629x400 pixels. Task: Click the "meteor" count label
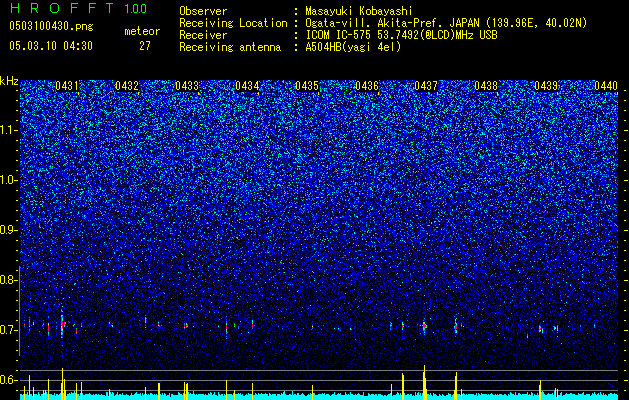(142, 31)
